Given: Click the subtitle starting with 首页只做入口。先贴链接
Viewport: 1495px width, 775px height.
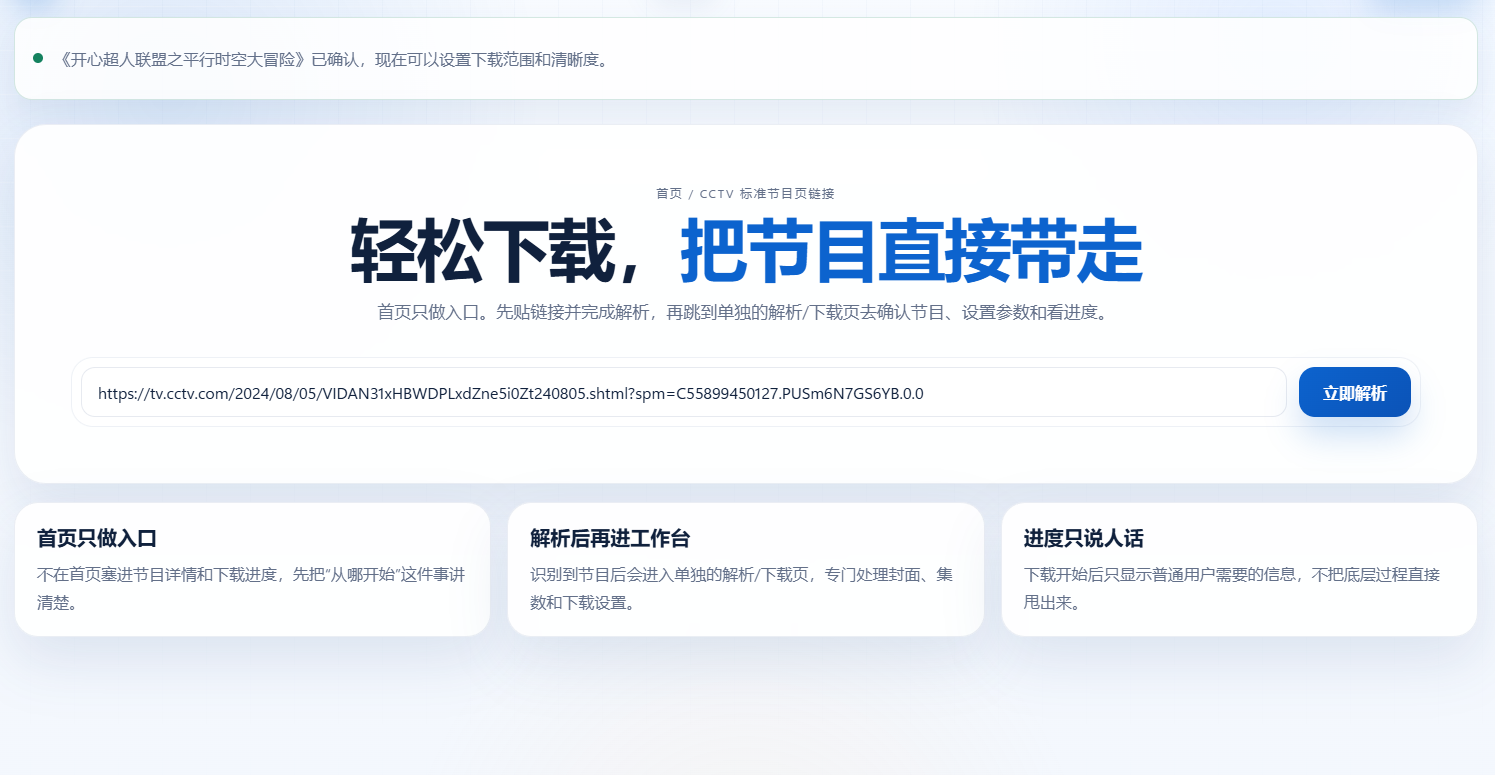Looking at the screenshot, I should [x=745, y=313].
